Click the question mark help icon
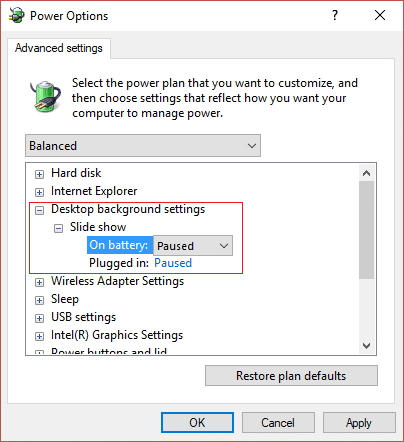Viewport: 404px width, 442px height. tap(335, 15)
